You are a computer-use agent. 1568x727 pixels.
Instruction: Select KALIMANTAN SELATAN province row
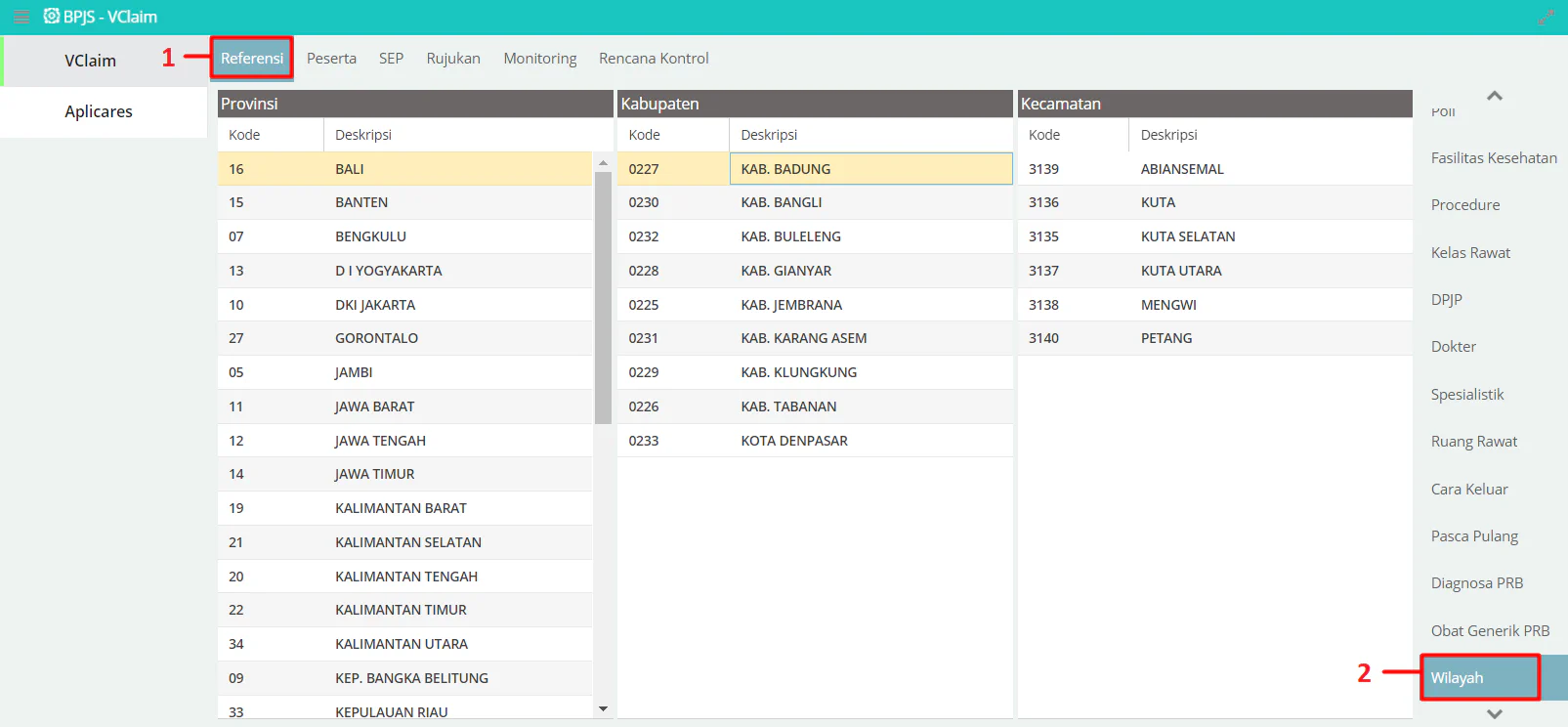coord(405,542)
